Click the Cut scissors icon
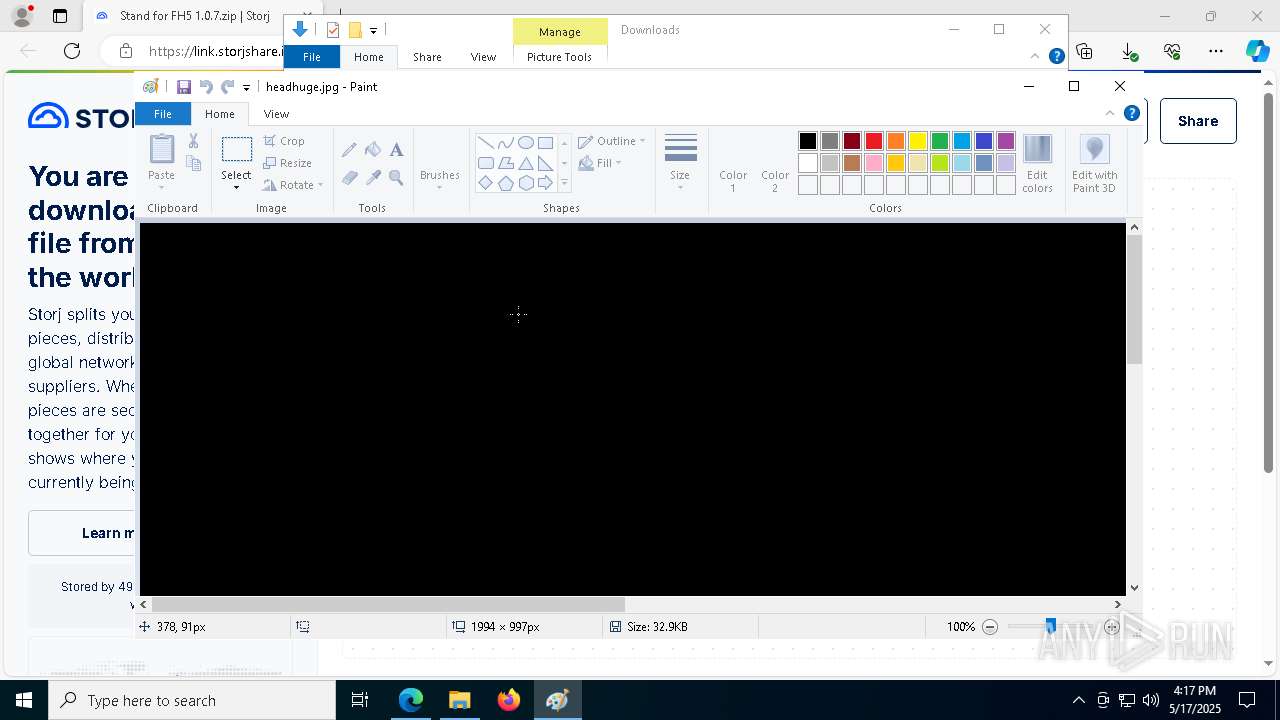The image size is (1280, 720). pos(193,141)
